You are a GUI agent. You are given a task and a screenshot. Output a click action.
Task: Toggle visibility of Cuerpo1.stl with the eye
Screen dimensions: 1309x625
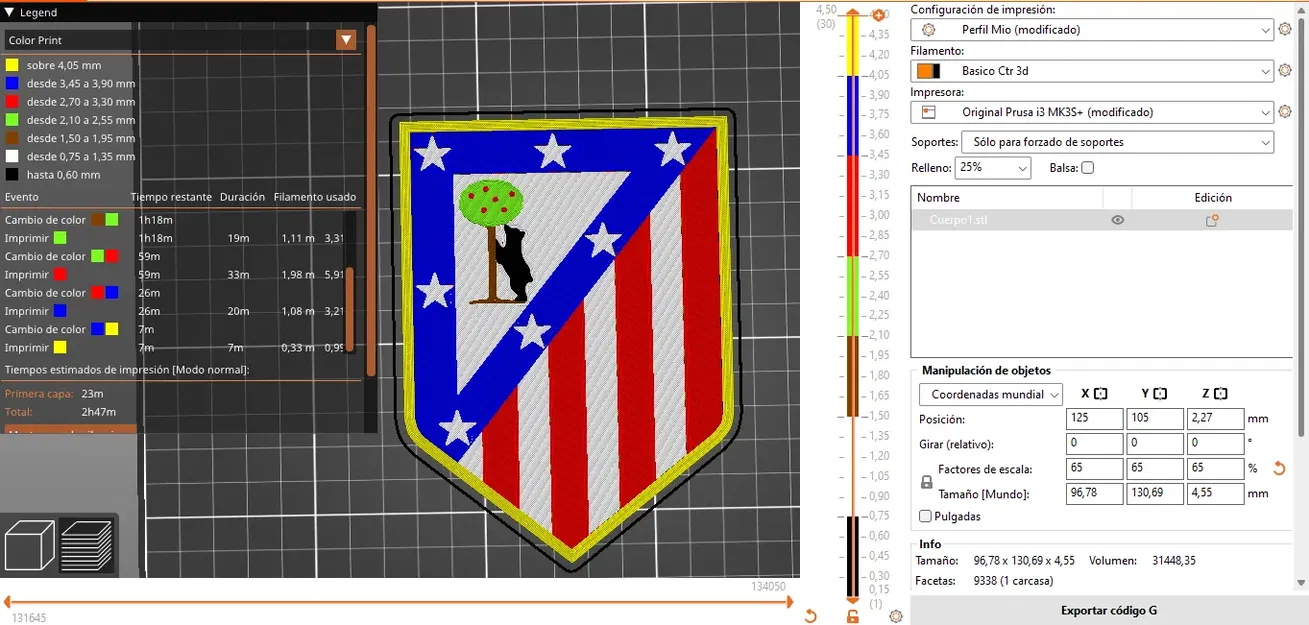tap(1117, 219)
